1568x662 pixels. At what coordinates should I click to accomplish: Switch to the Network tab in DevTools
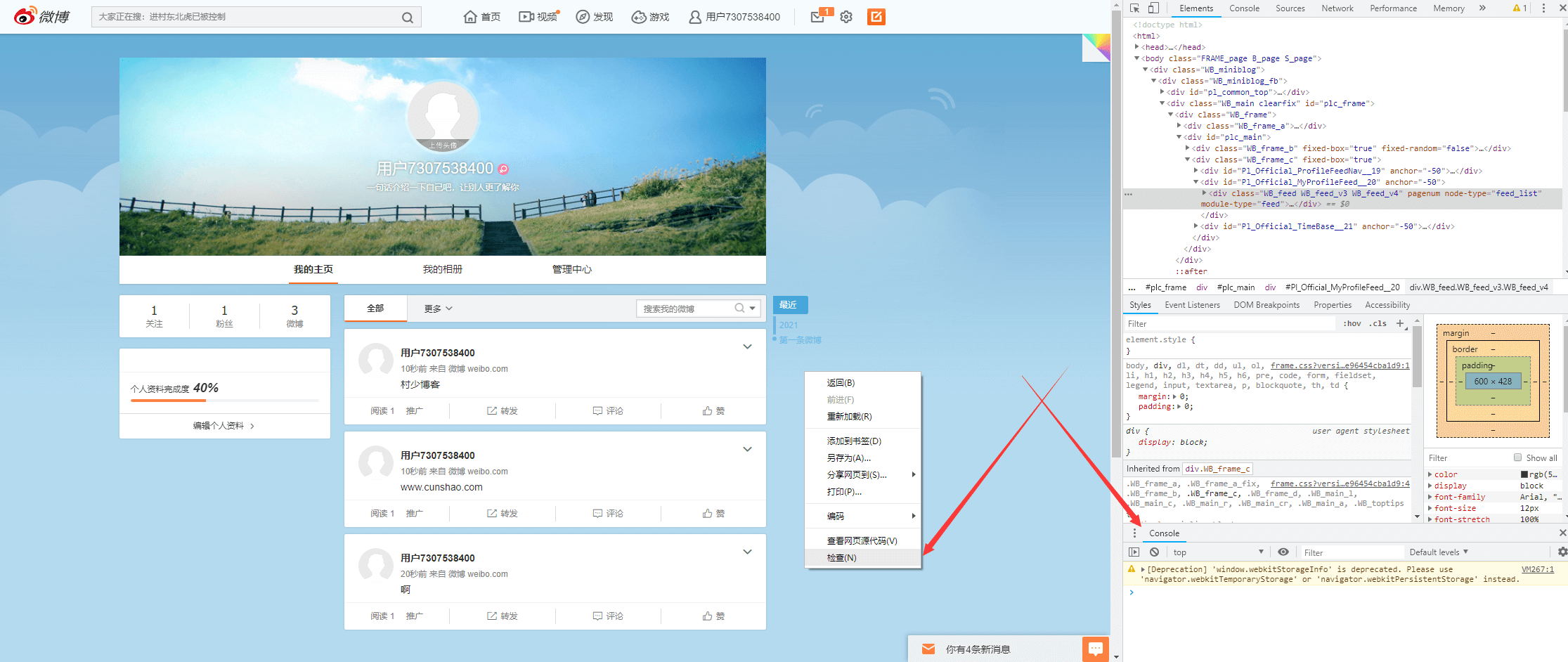pyautogui.click(x=1337, y=8)
